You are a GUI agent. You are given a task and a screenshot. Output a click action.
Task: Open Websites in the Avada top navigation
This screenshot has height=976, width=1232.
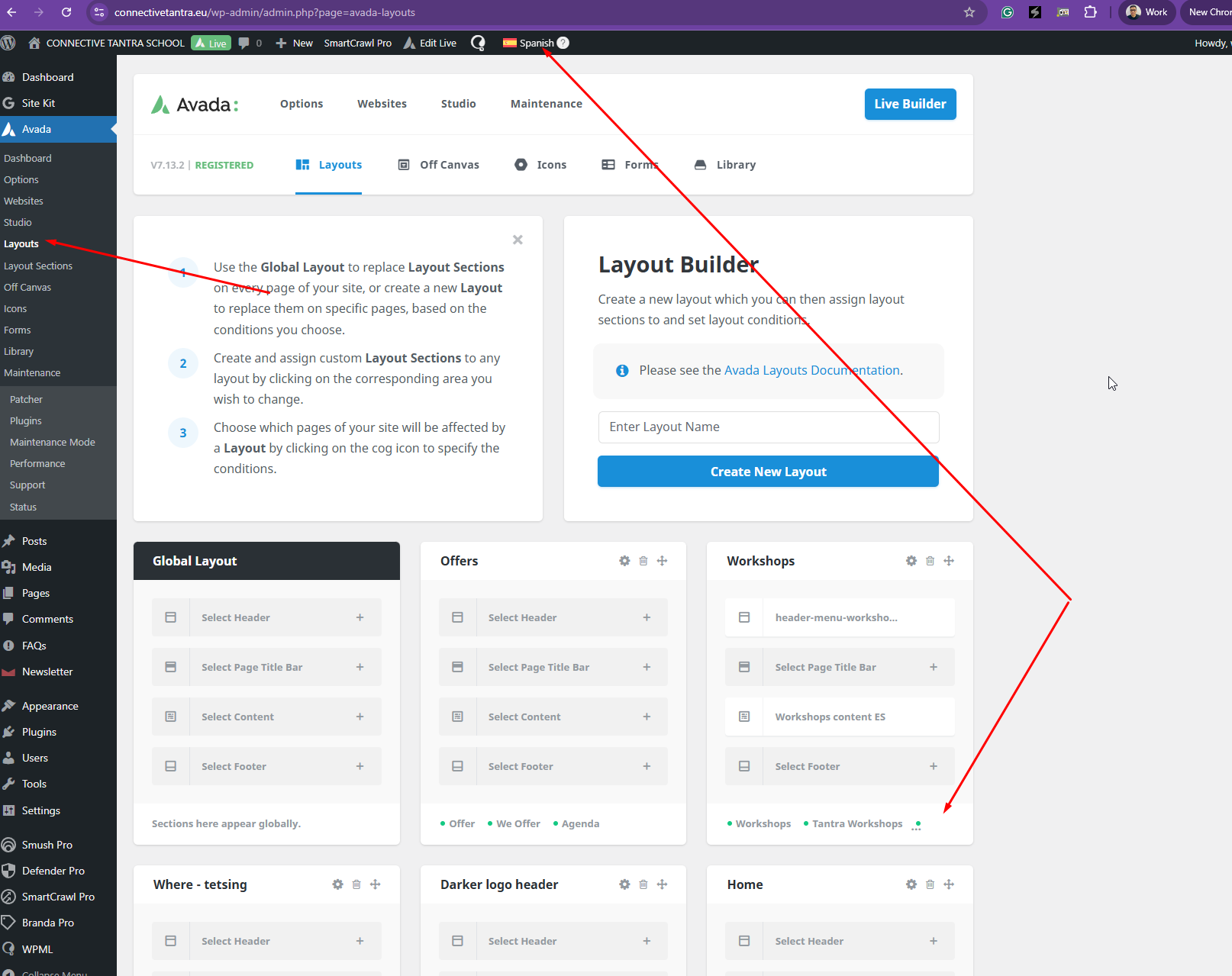[x=382, y=104]
